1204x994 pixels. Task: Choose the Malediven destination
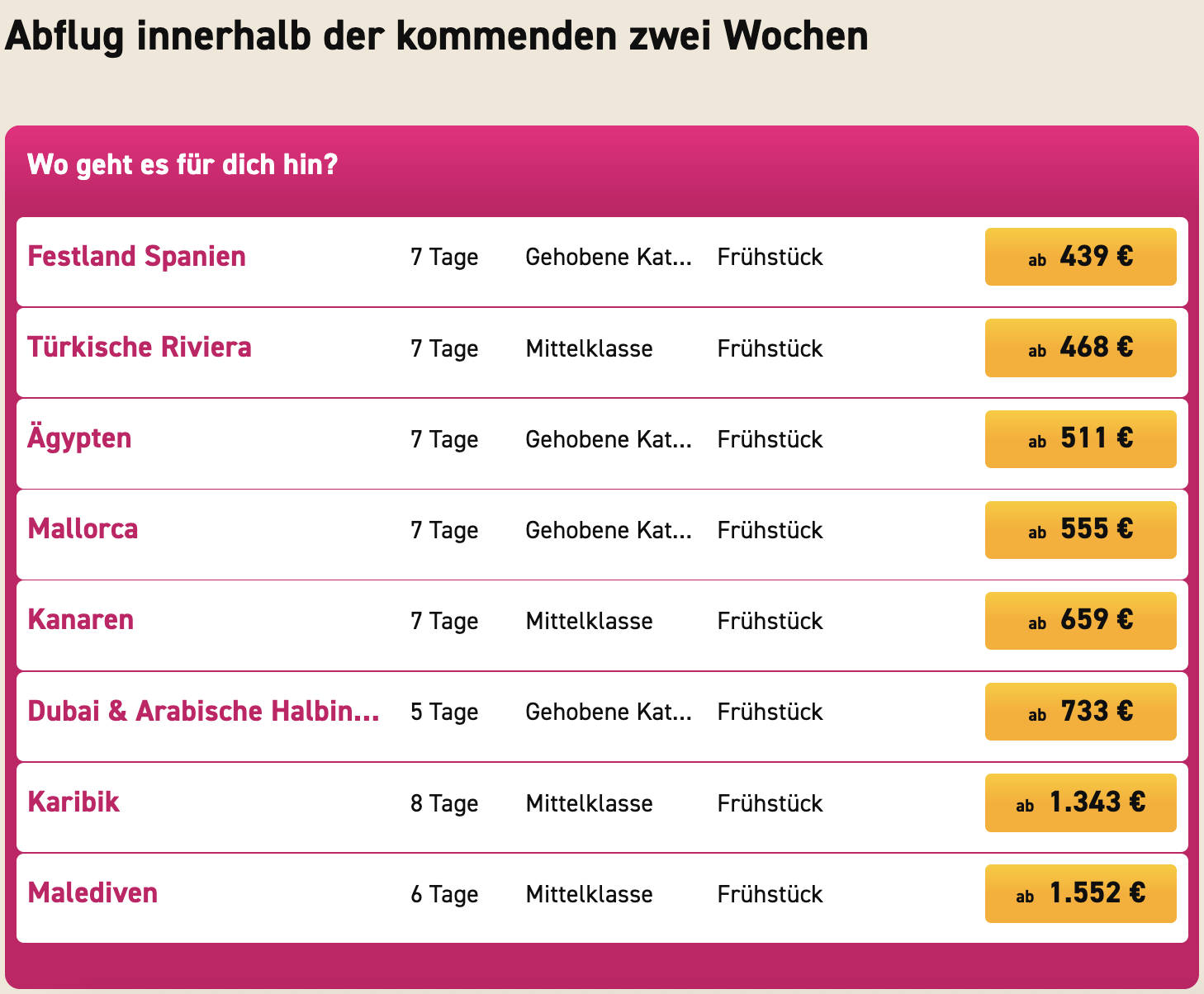(92, 893)
